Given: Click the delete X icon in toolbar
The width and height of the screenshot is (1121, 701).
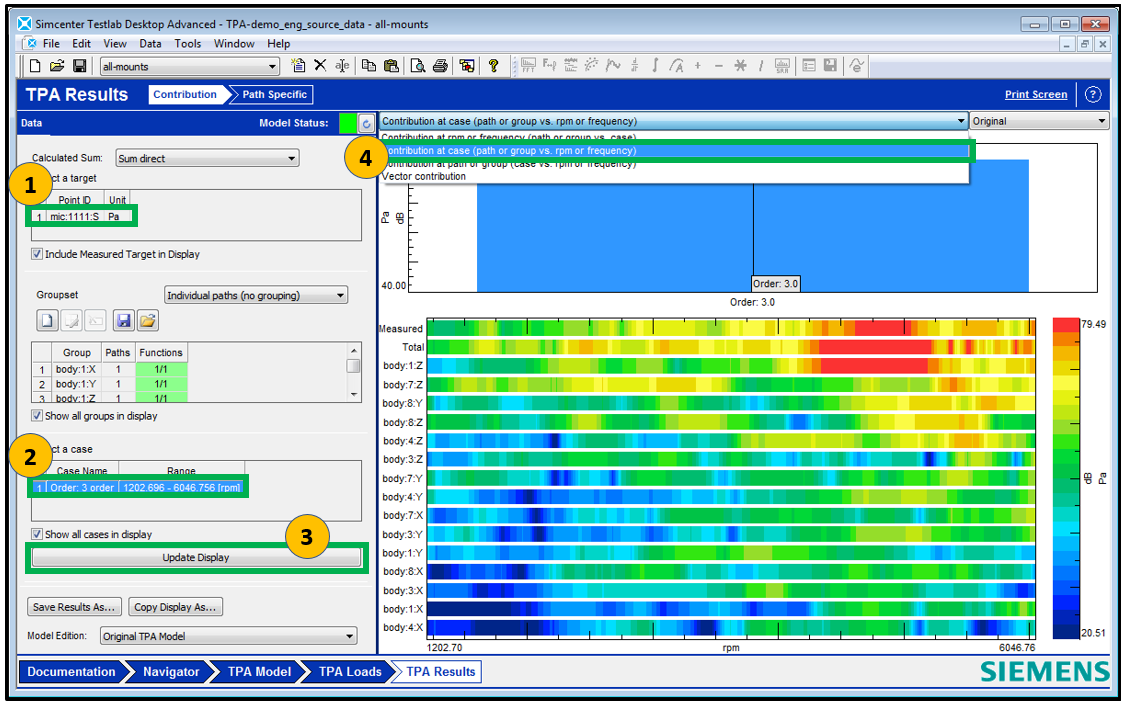Looking at the screenshot, I should click(320, 66).
